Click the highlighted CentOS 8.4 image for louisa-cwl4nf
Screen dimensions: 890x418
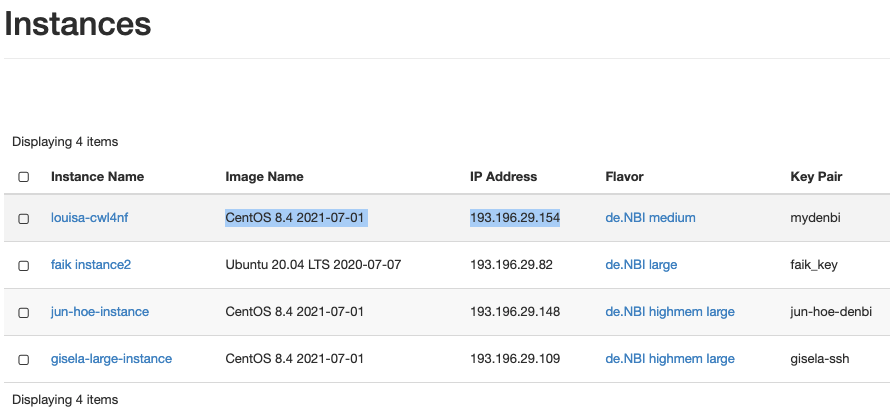pos(296,218)
